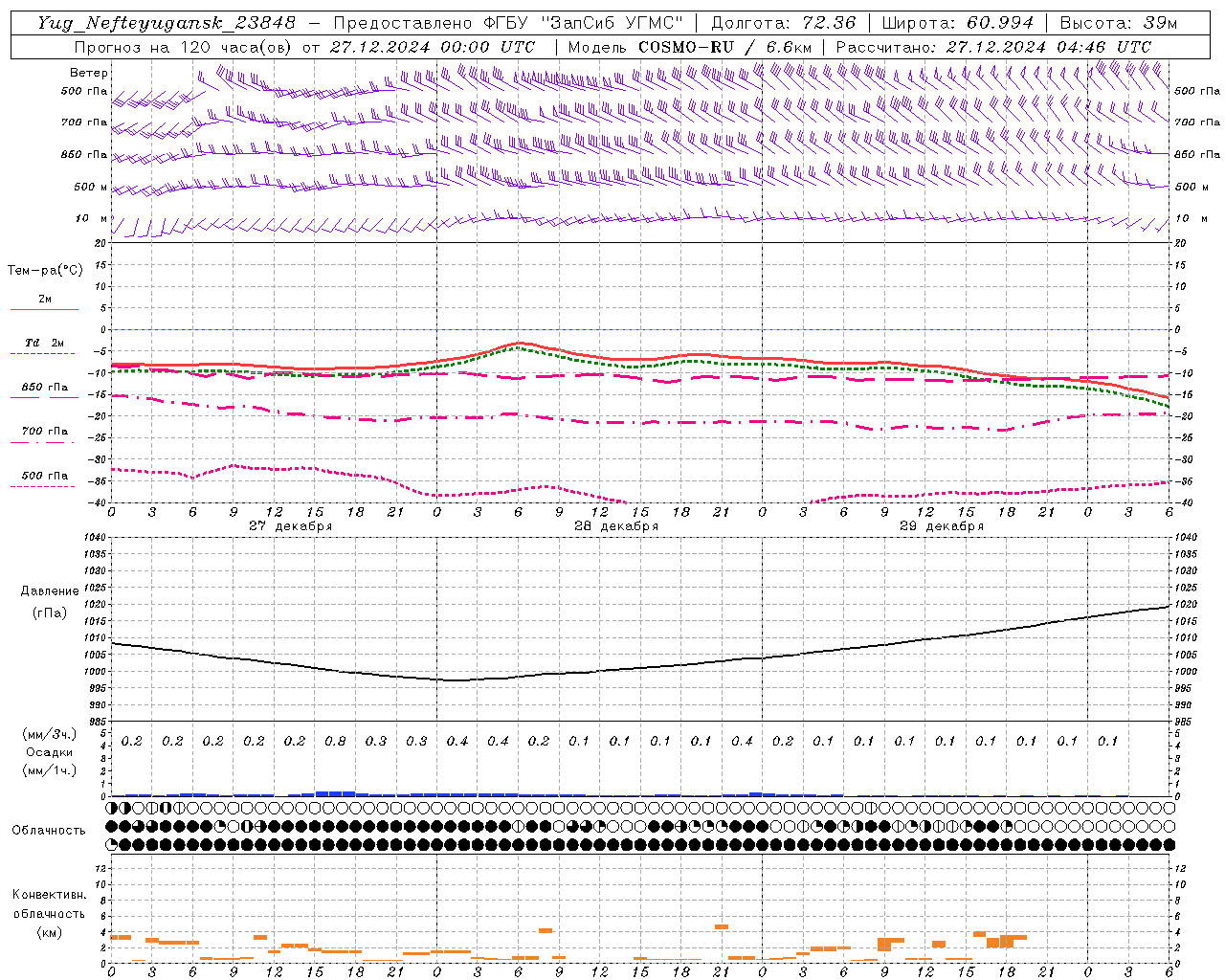Click '20' on the left temperature axis
Screen dimensions: 1225x980
click(101, 243)
